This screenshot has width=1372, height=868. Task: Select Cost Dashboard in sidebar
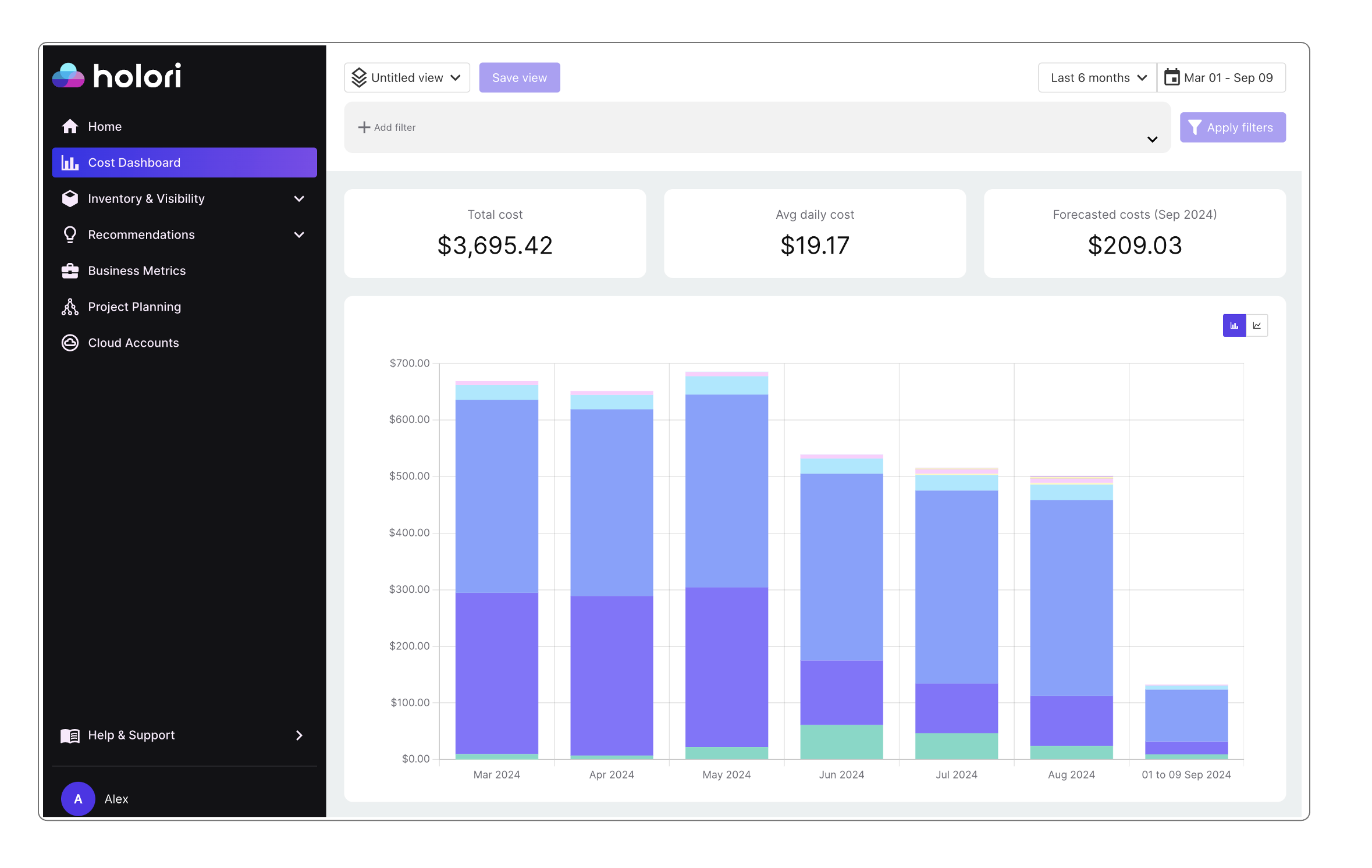click(x=184, y=162)
